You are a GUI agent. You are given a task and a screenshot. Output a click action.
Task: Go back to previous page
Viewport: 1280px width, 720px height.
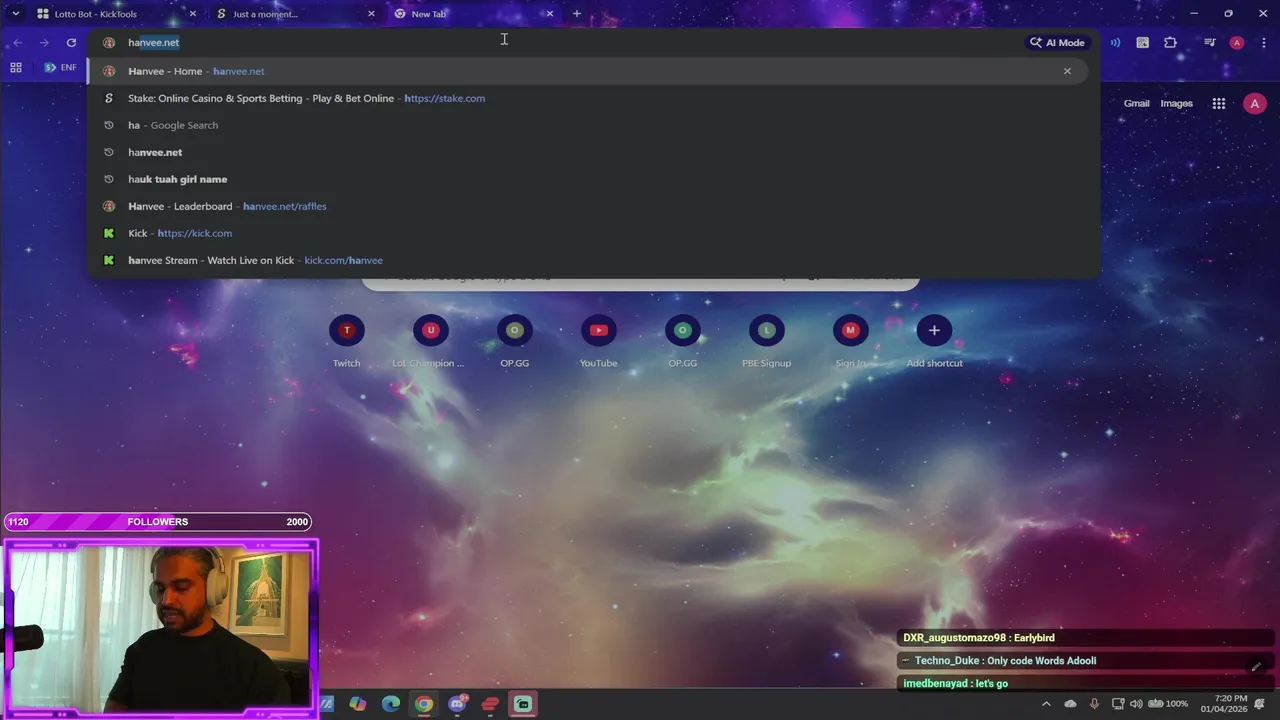pos(18,42)
